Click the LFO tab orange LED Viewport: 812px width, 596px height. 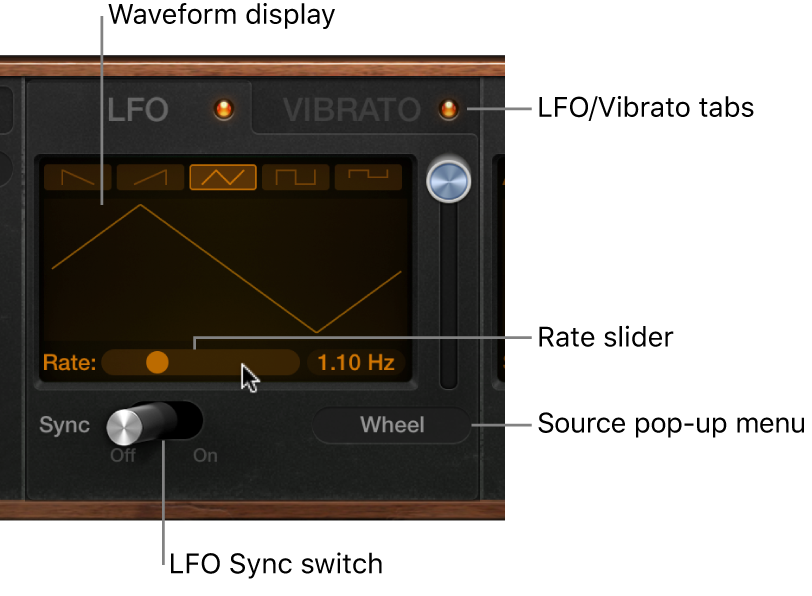(224, 109)
